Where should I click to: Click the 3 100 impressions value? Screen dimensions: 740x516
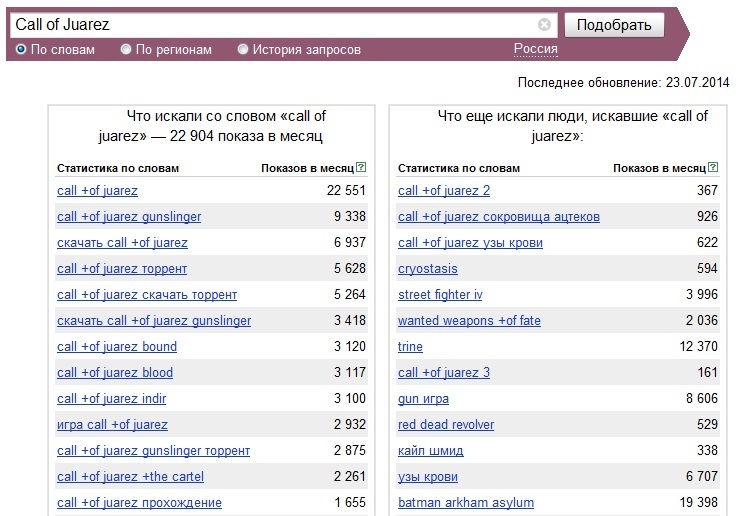pos(350,398)
